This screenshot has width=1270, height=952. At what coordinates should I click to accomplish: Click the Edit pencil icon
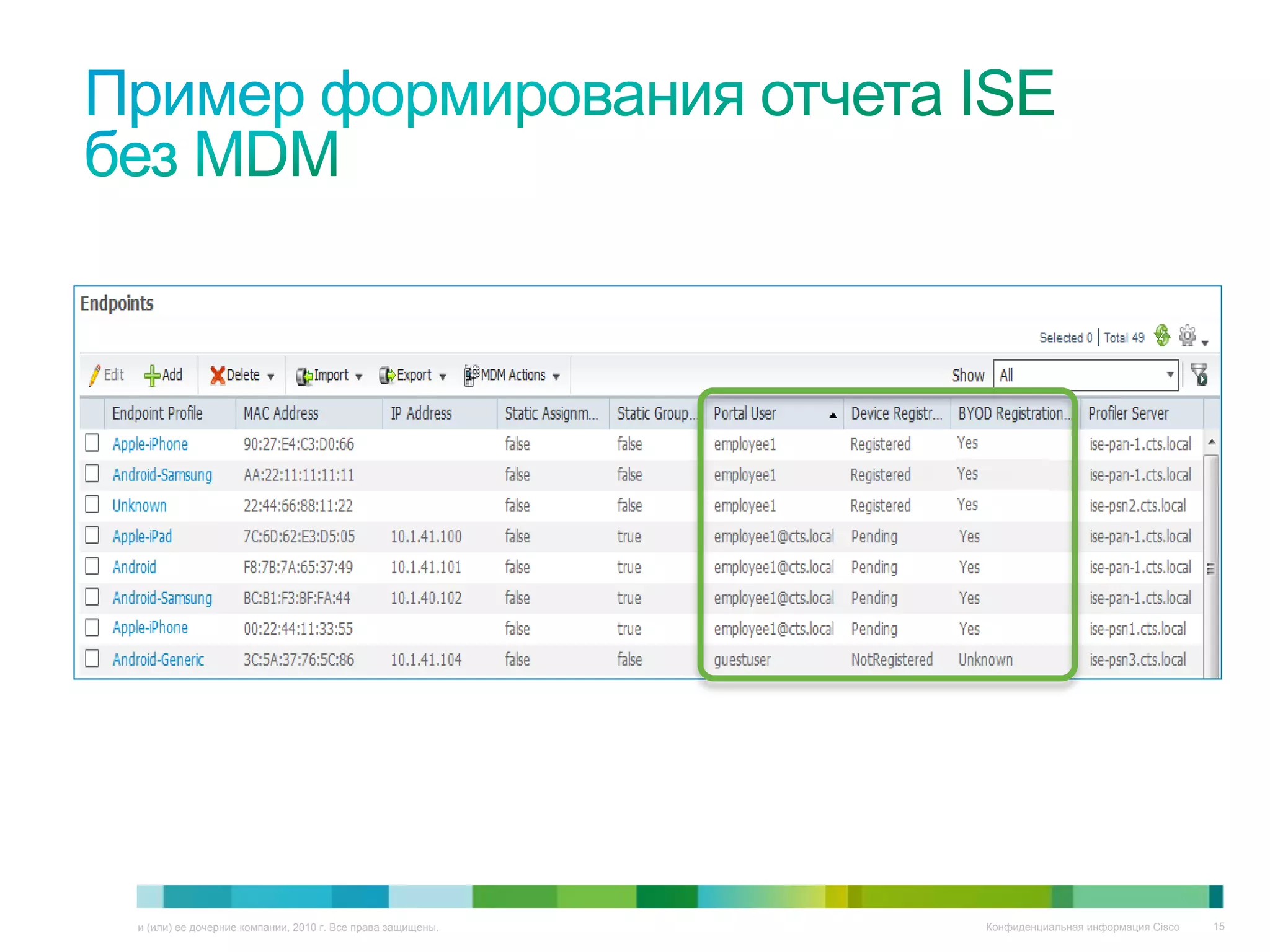pyautogui.click(x=94, y=376)
